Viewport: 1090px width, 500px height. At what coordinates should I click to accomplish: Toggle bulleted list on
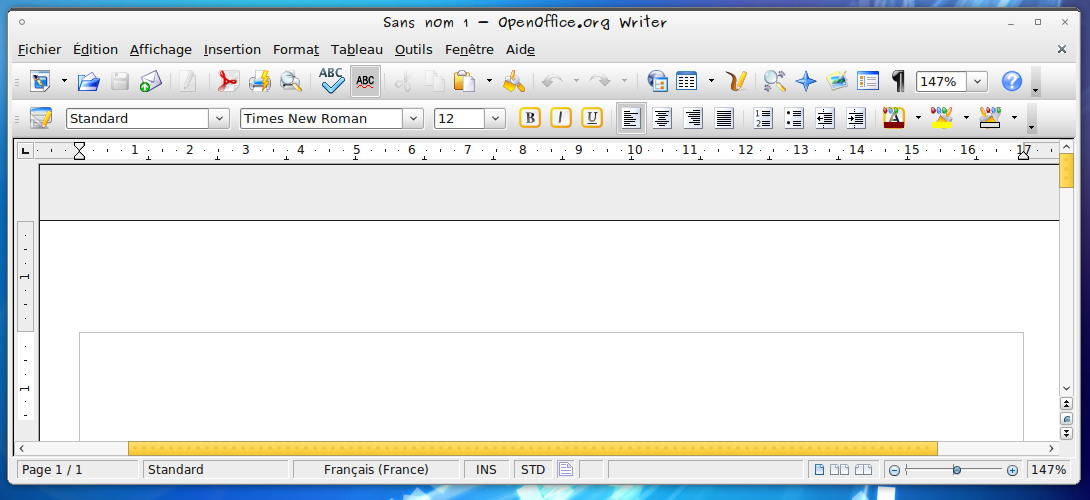794,118
